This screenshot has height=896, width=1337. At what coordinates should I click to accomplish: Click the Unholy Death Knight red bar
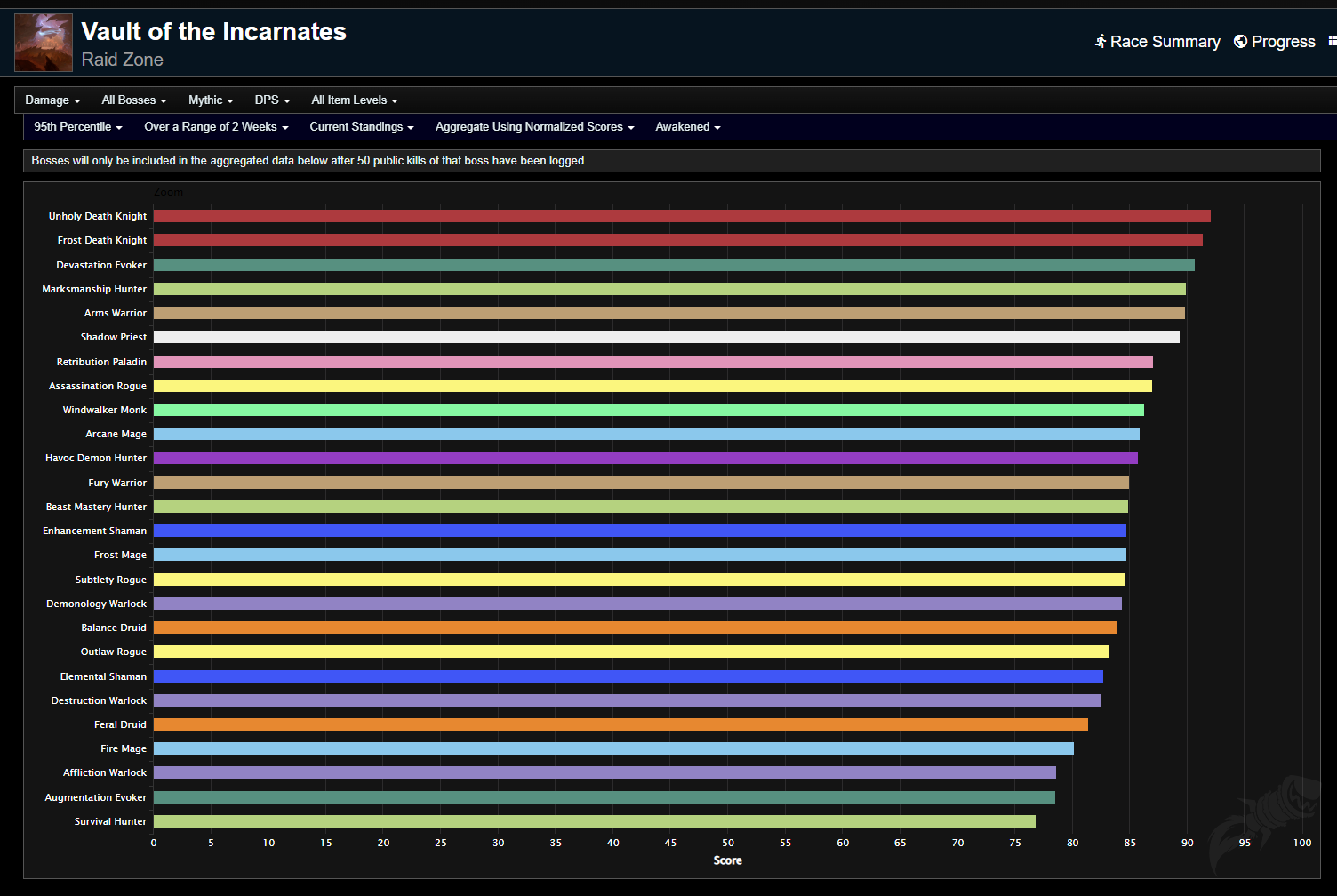(681, 216)
